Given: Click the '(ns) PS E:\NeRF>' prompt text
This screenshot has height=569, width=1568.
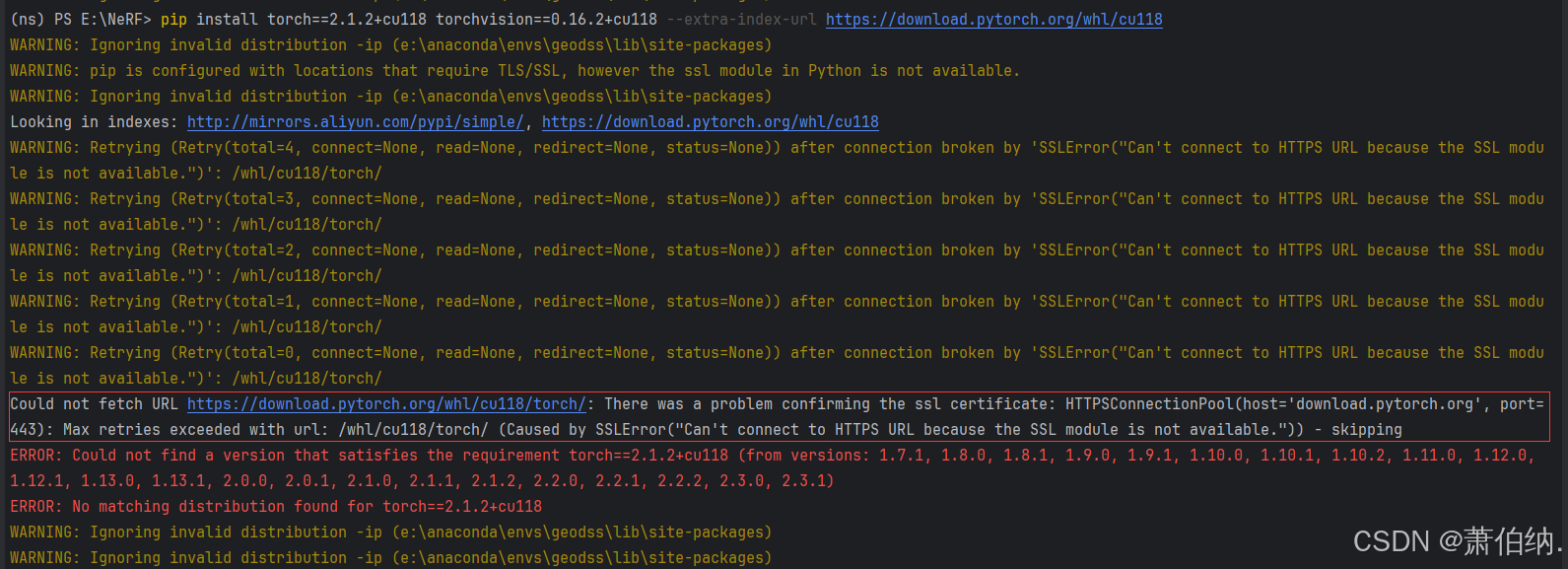Looking at the screenshot, I should pyautogui.click(x=81, y=20).
